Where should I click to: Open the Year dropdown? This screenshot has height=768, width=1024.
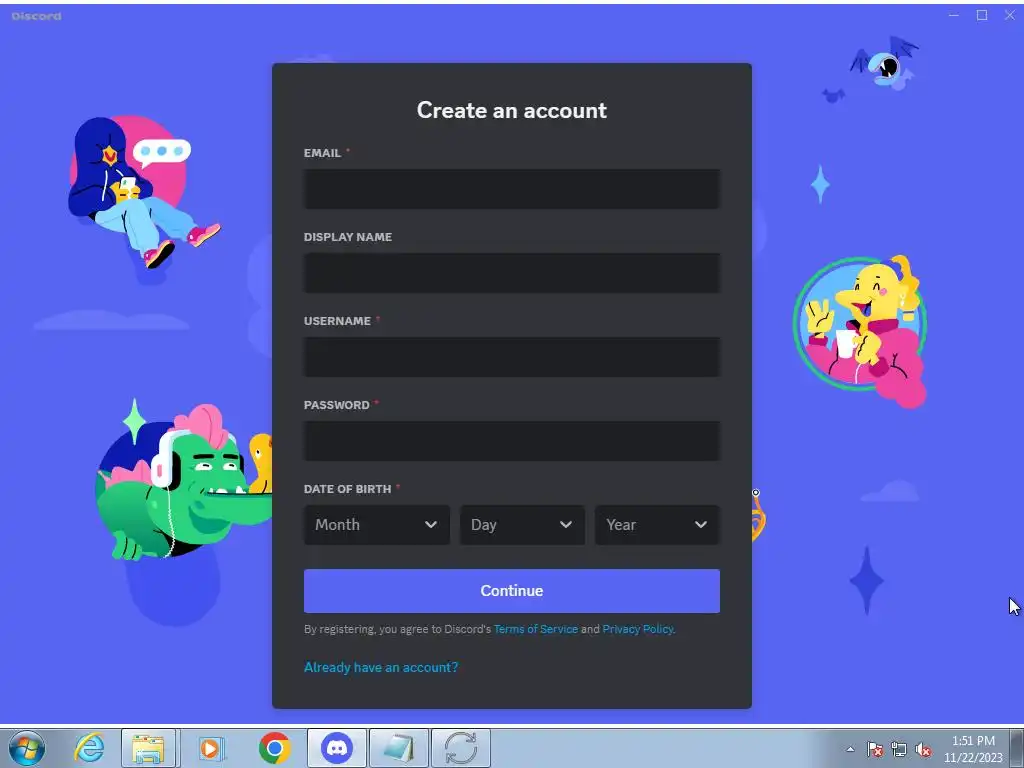pyautogui.click(x=657, y=524)
